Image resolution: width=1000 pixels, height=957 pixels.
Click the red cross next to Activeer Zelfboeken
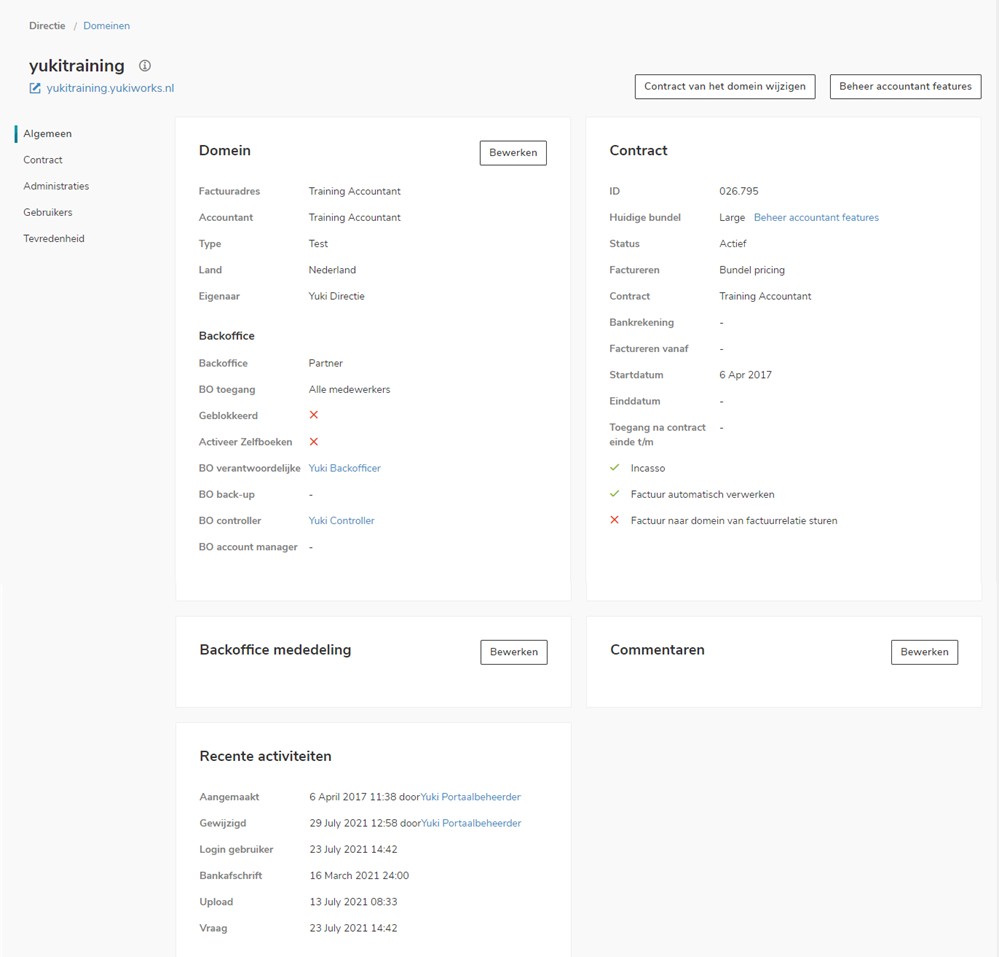coord(314,442)
